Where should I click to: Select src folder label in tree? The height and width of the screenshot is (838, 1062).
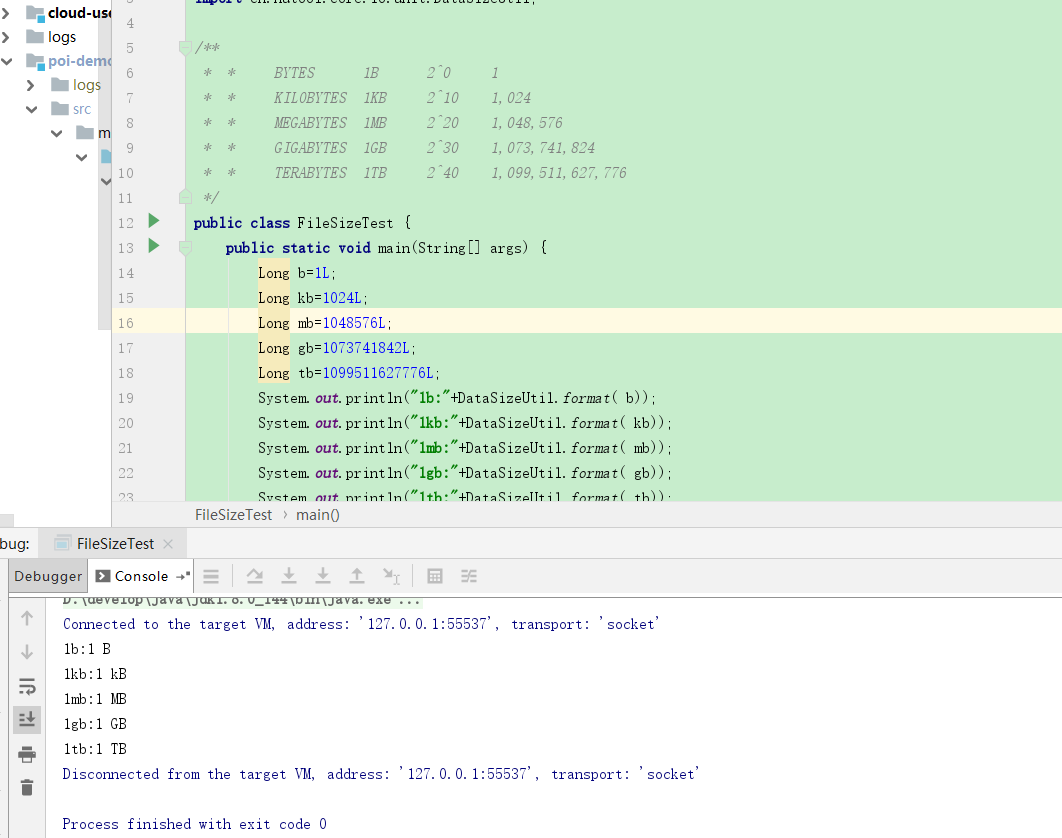(x=82, y=108)
